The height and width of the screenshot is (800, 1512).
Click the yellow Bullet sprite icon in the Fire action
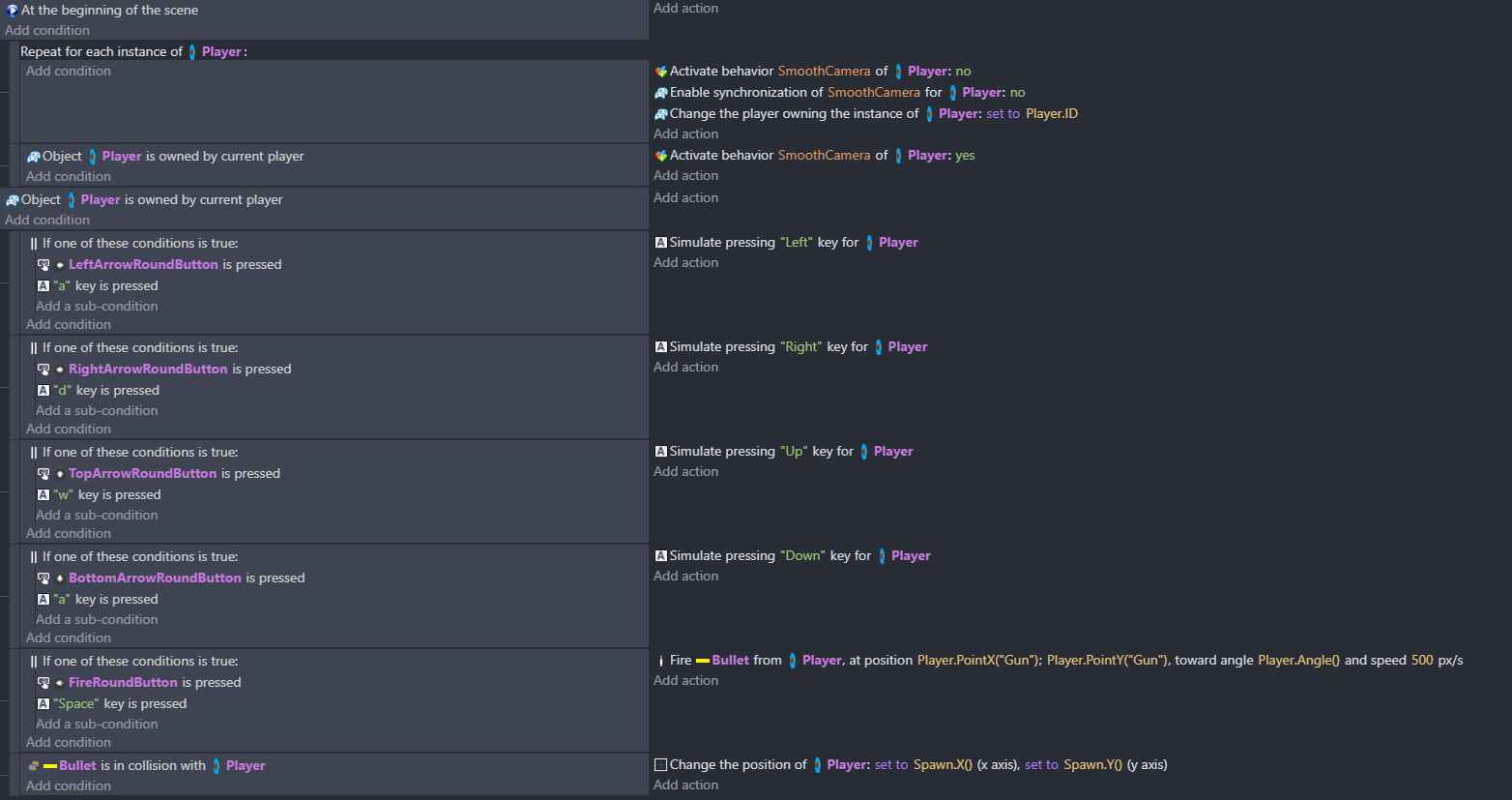pyautogui.click(x=703, y=661)
